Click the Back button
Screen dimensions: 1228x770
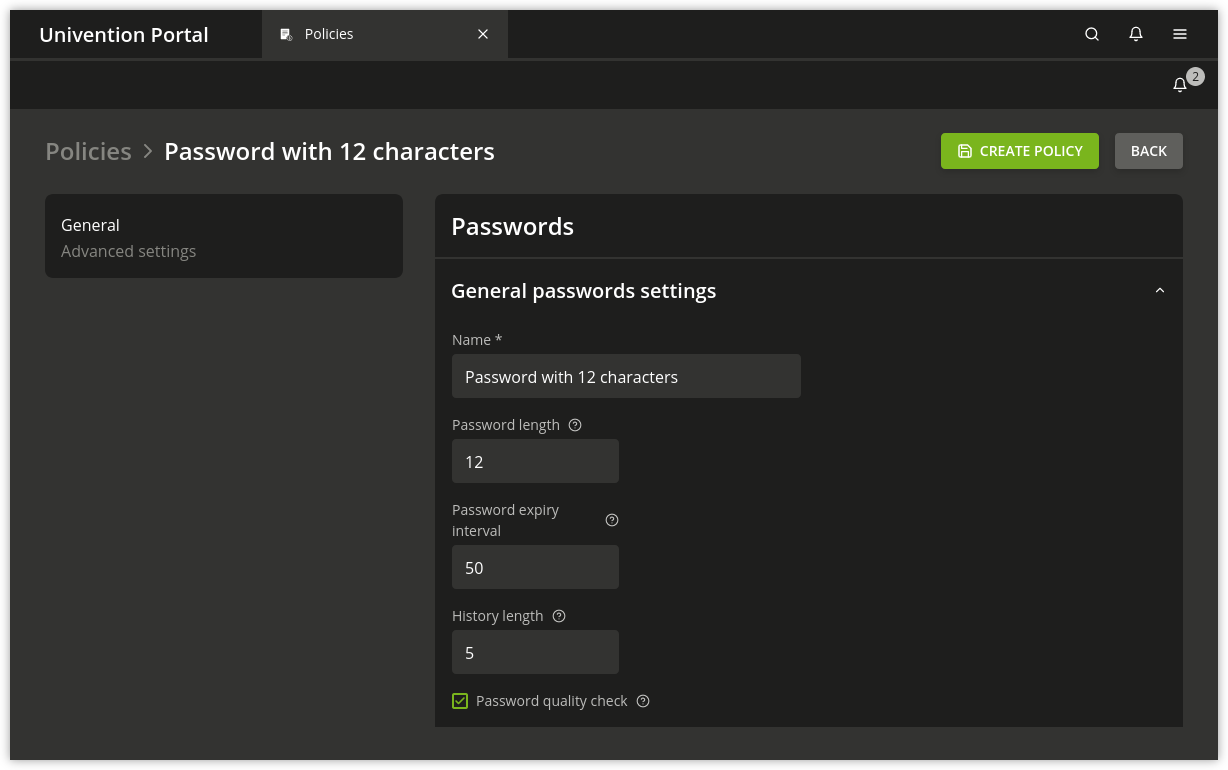(1149, 151)
